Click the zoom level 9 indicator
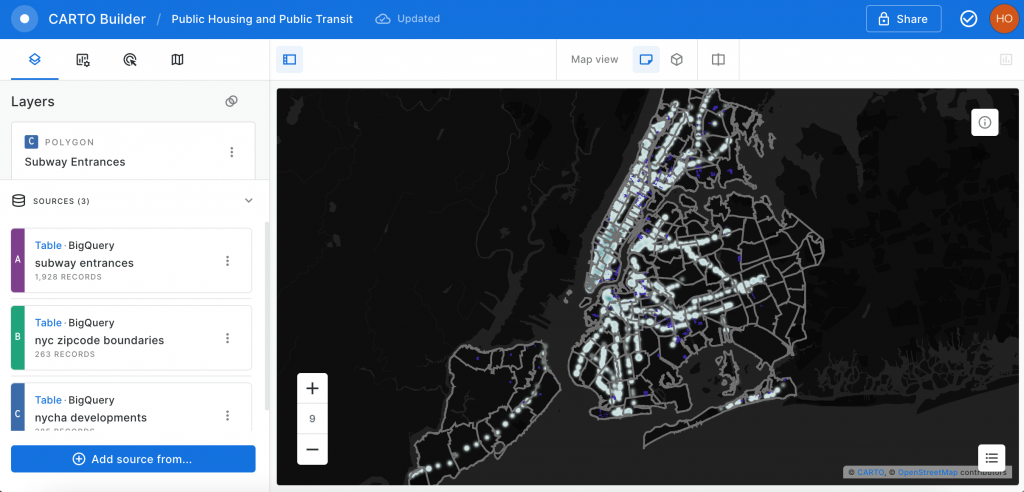1024x492 pixels. tap(312, 419)
